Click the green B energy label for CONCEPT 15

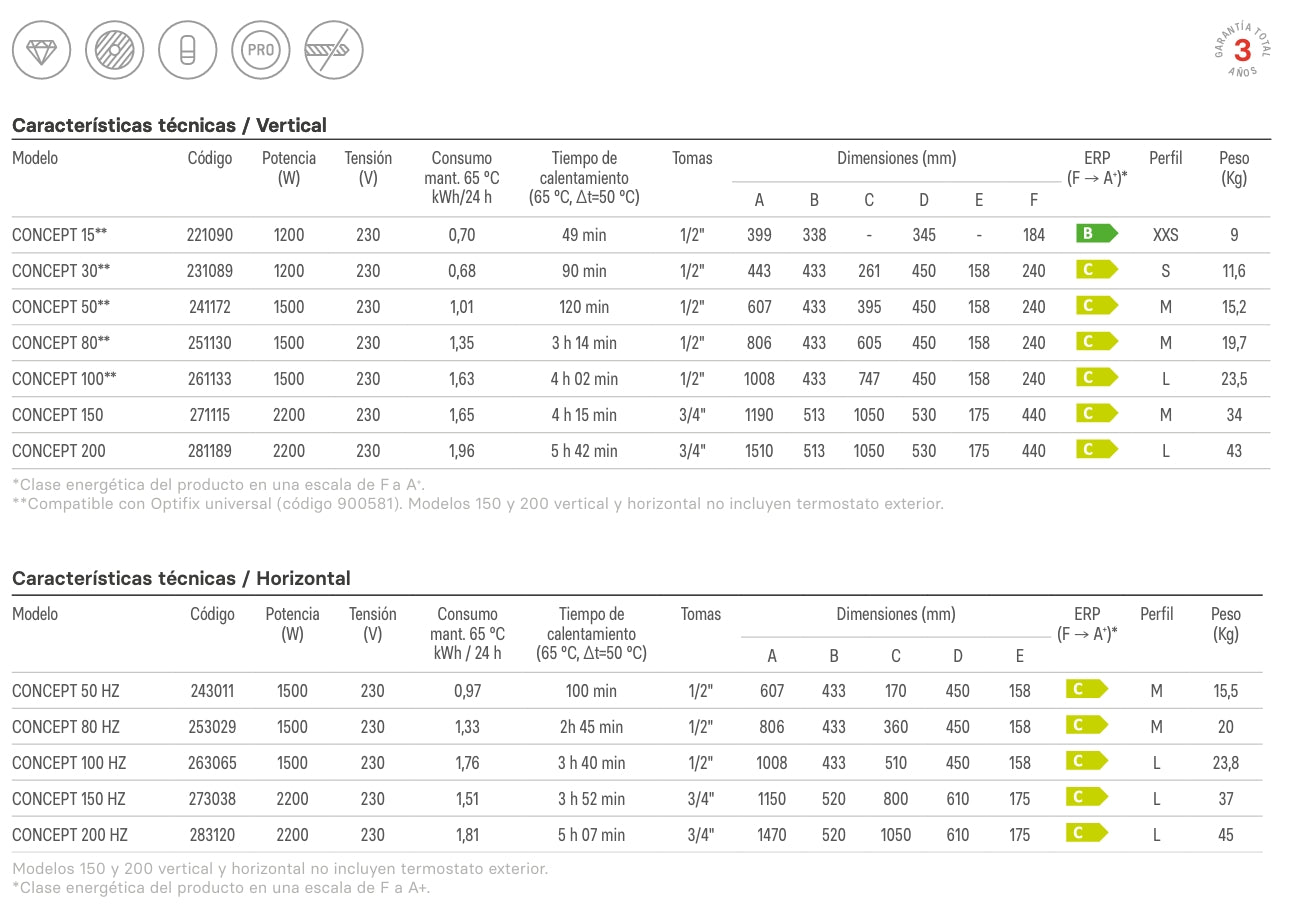click(x=1096, y=235)
